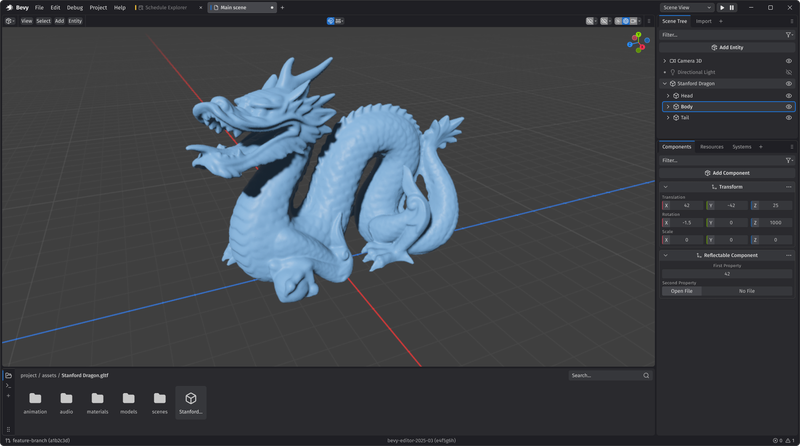
Task: Open the Transform component options menu
Action: (789, 187)
